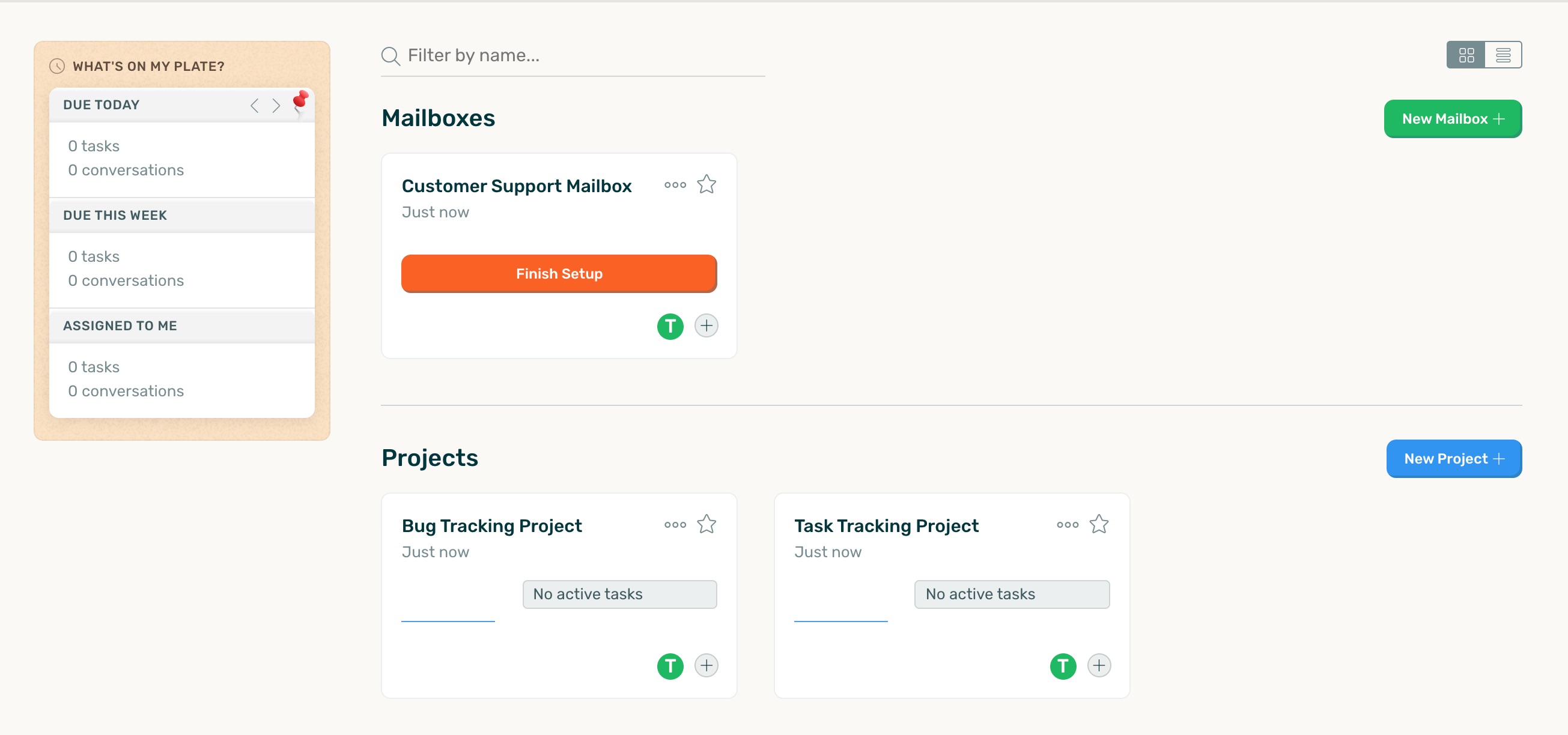
Task: Add member to Task Tracking Project
Action: click(1099, 665)
